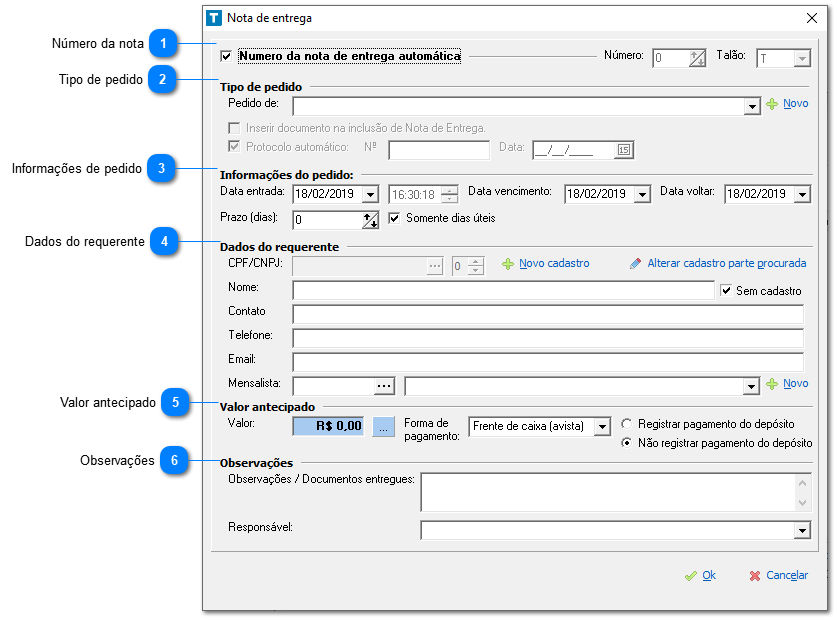Click the Prazo (dias) spinner arrows
The height and width of the screenshot is (620, 837).
coord(370,220)
